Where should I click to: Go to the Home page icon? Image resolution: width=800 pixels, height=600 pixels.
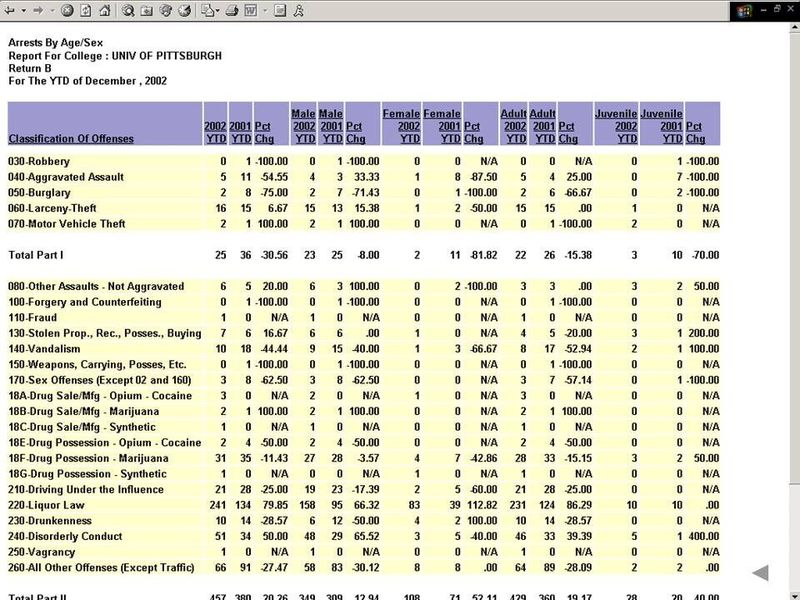click(x=105, y=10)
